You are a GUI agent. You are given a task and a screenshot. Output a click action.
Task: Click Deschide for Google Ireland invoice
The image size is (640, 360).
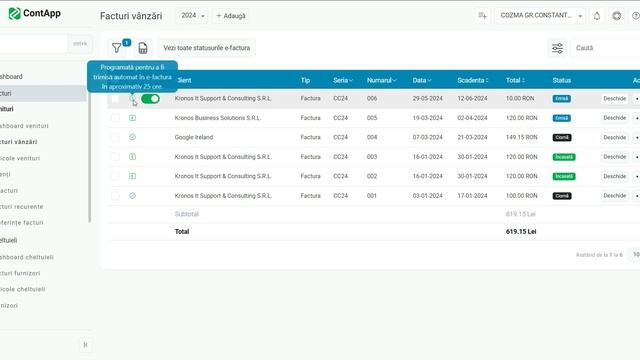click(614, 138)
